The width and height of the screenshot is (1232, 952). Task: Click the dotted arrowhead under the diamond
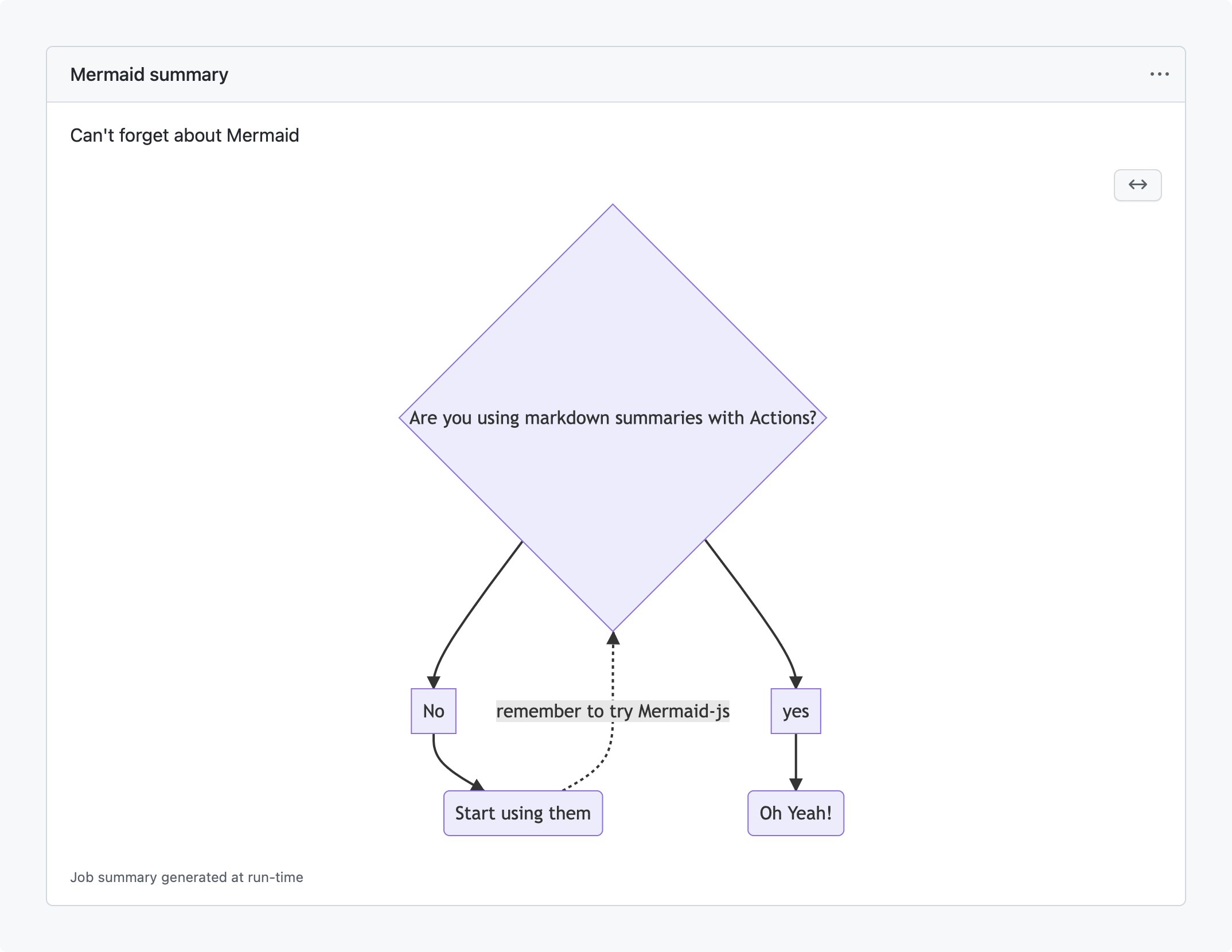point(613,638)
